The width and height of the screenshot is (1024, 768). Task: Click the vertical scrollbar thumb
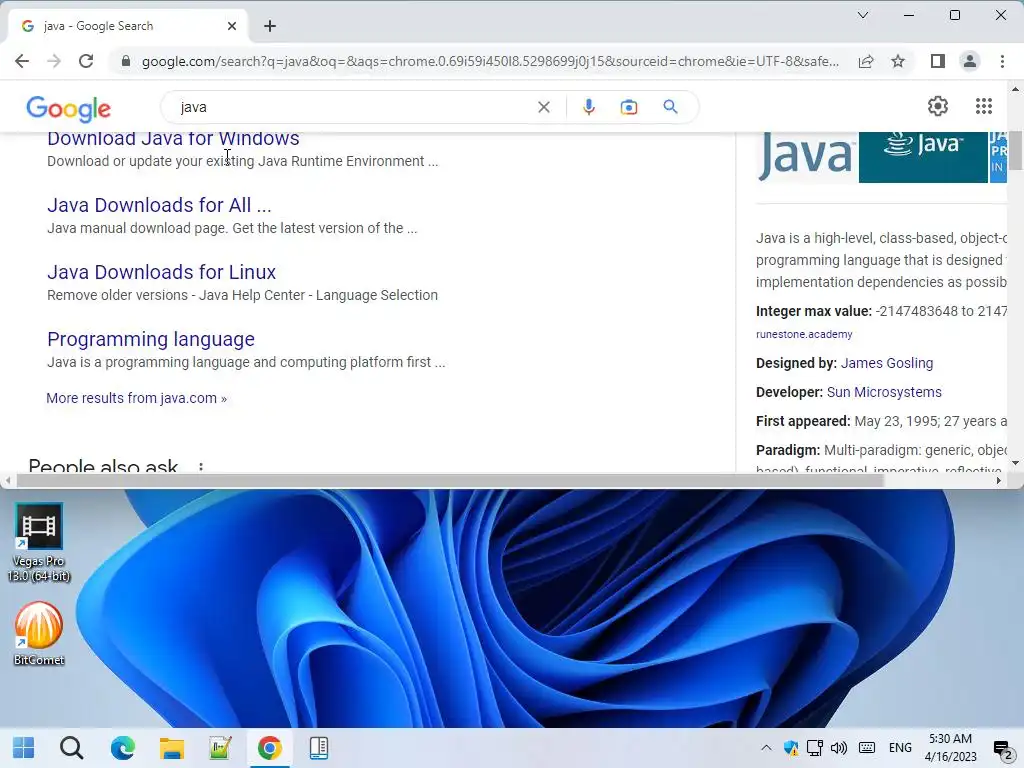tap(1015, 150)
